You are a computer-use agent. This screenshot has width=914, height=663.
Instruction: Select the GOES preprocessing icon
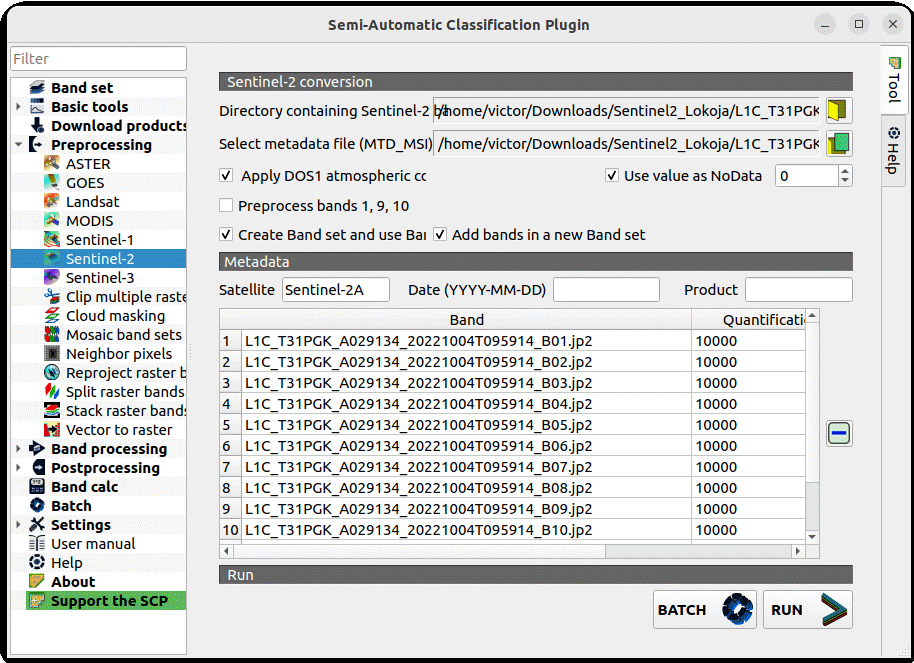click(52, 183)
